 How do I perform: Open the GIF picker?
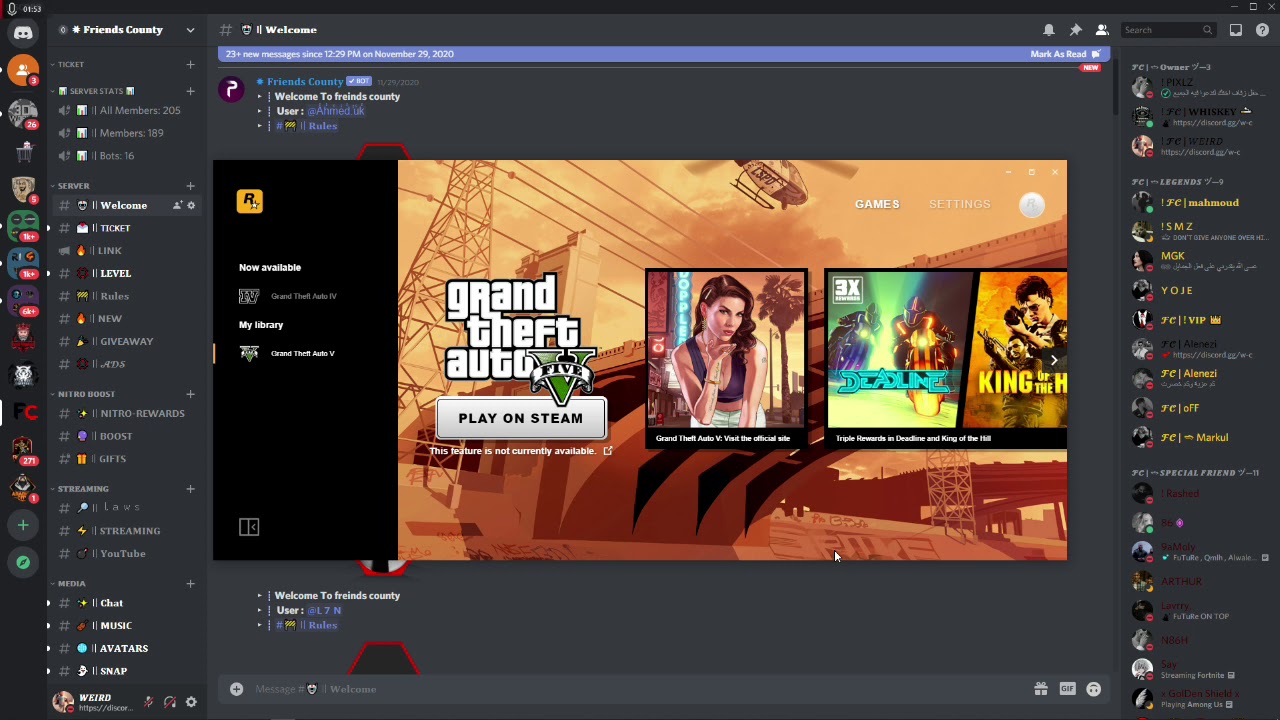[x=1067, y=689]
